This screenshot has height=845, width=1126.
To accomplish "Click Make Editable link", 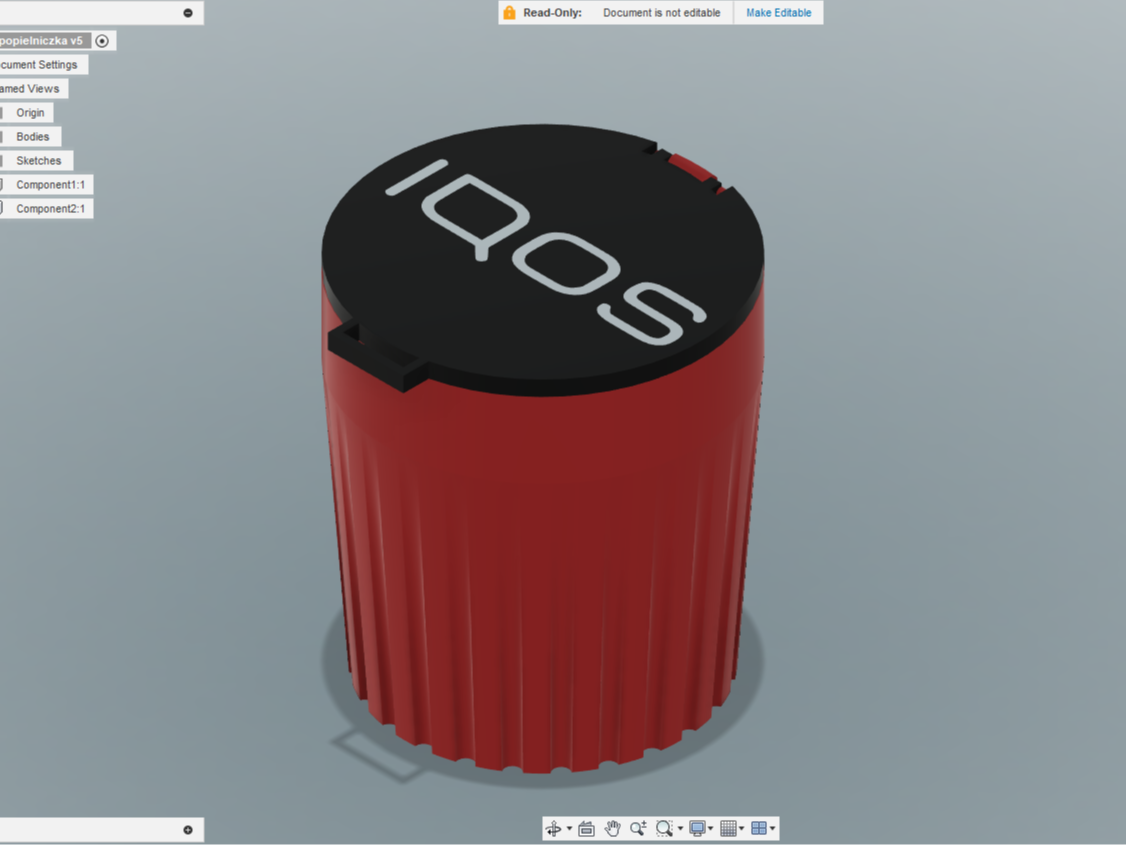I will [x=778, y=13].
